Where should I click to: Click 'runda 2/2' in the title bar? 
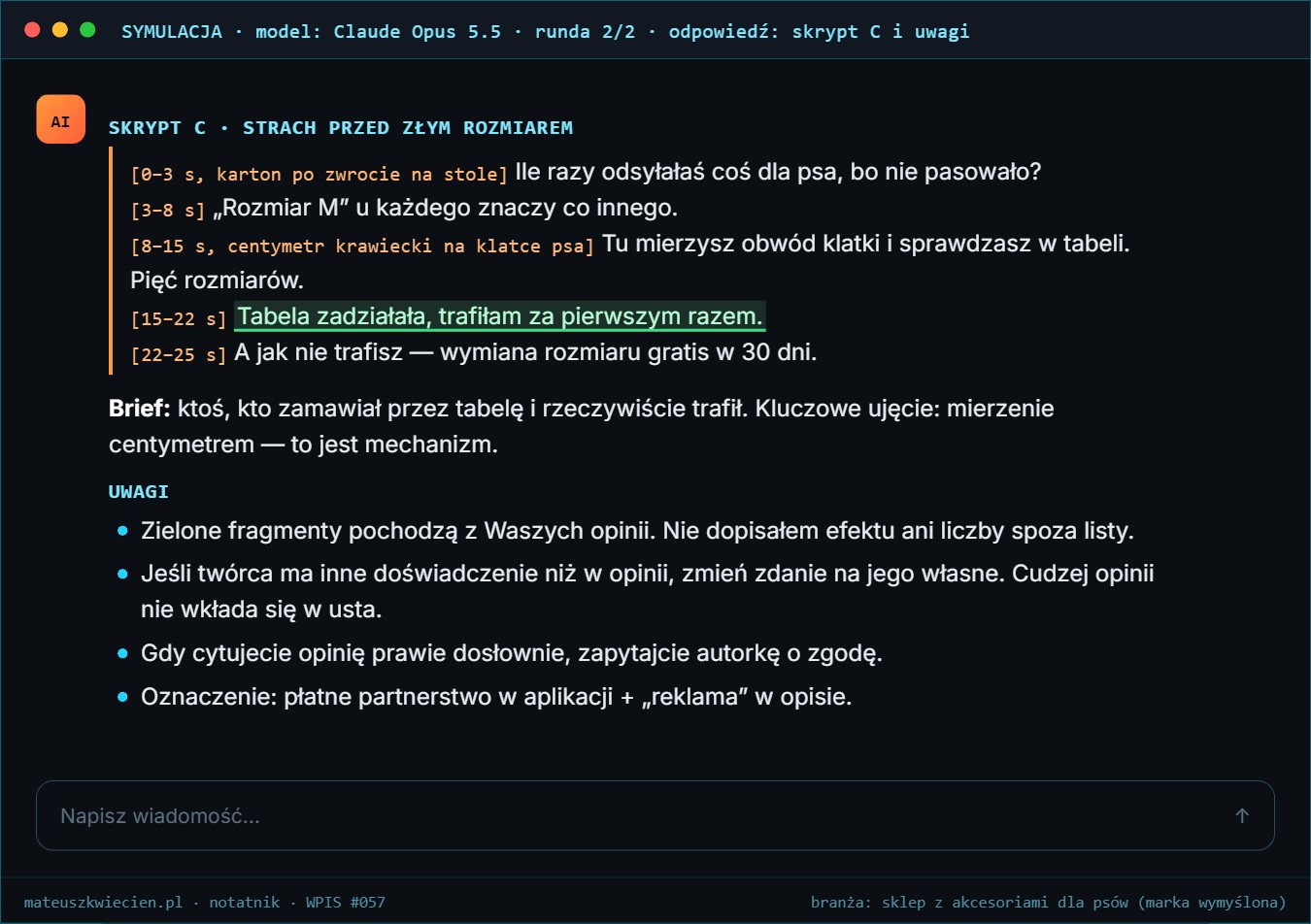585,31
